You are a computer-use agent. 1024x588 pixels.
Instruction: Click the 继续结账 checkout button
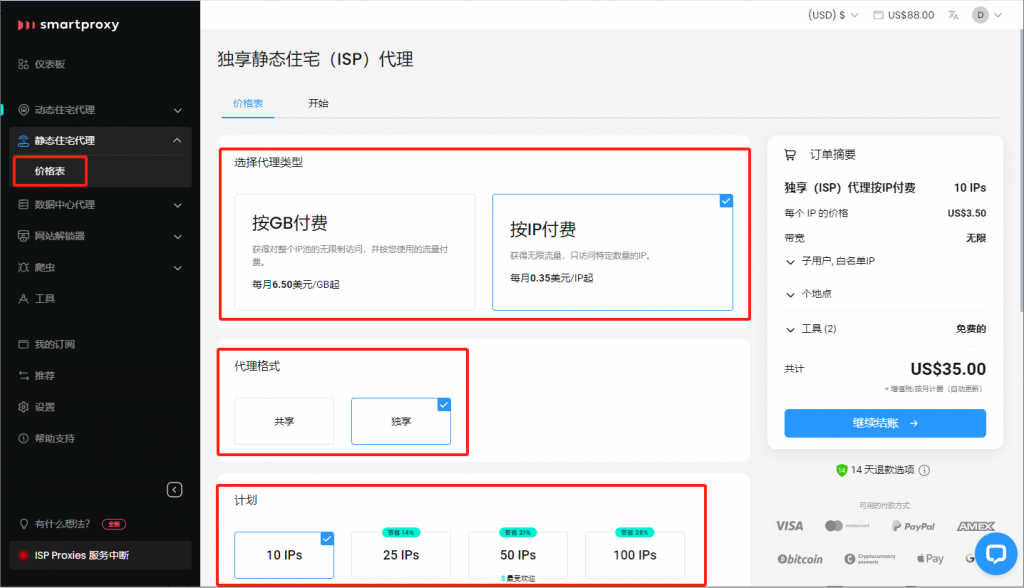click(x=885, y=423)
